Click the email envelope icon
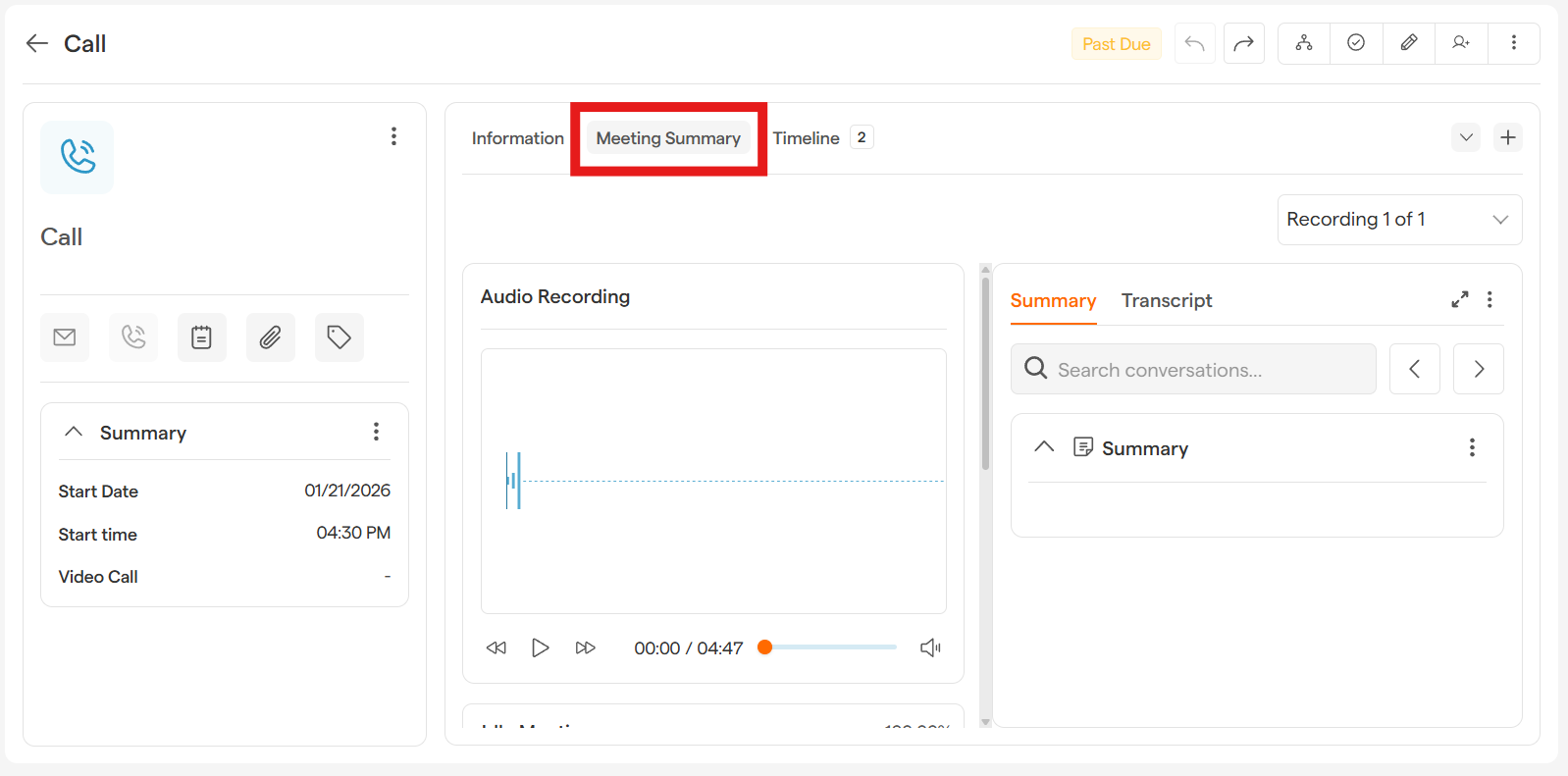The width and height of the screenshot is (1568, 776). 65,337
